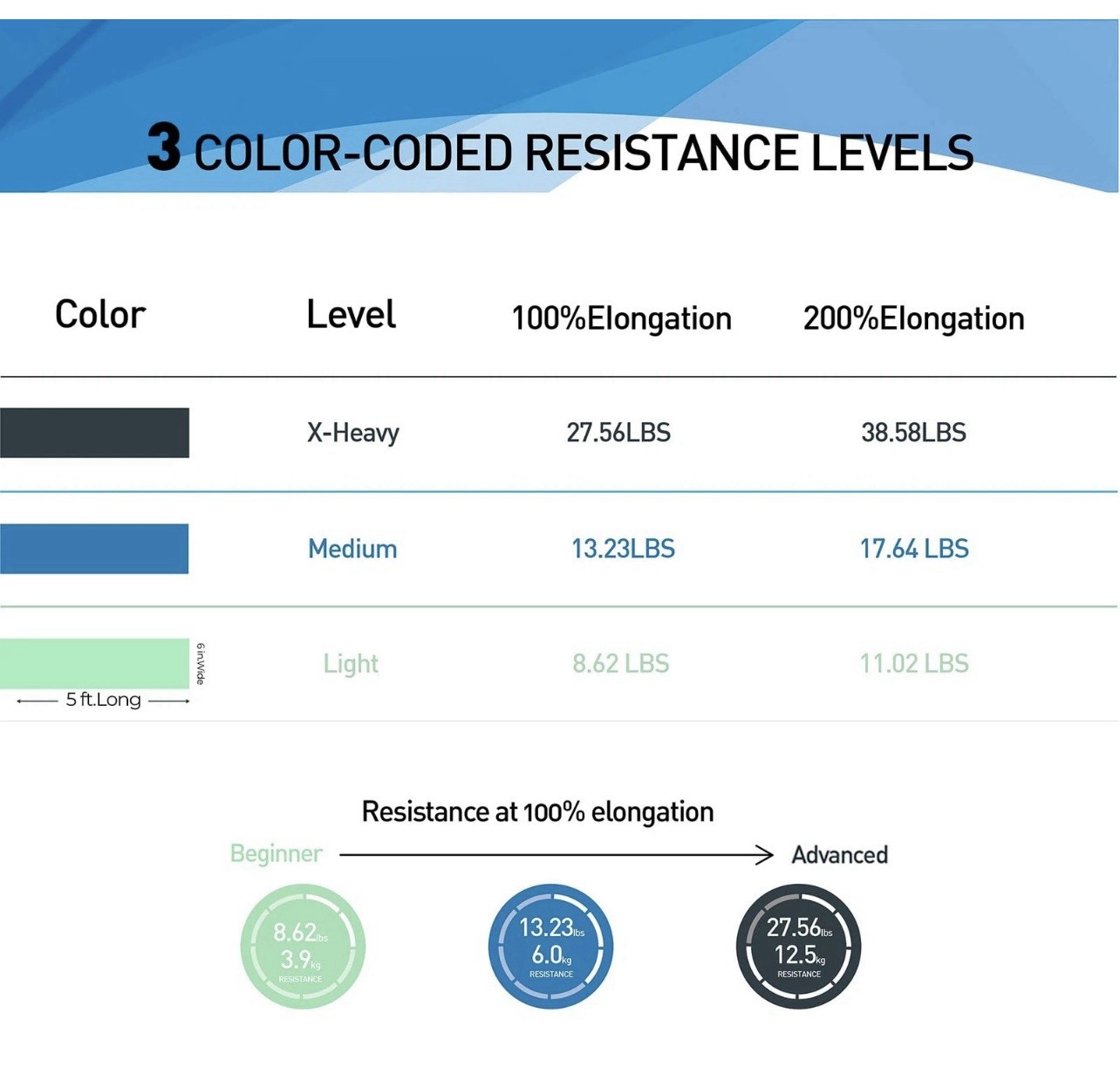Click the Beginner label
This screenshot has height=1081, width=1120.
(x=276, y=853)
